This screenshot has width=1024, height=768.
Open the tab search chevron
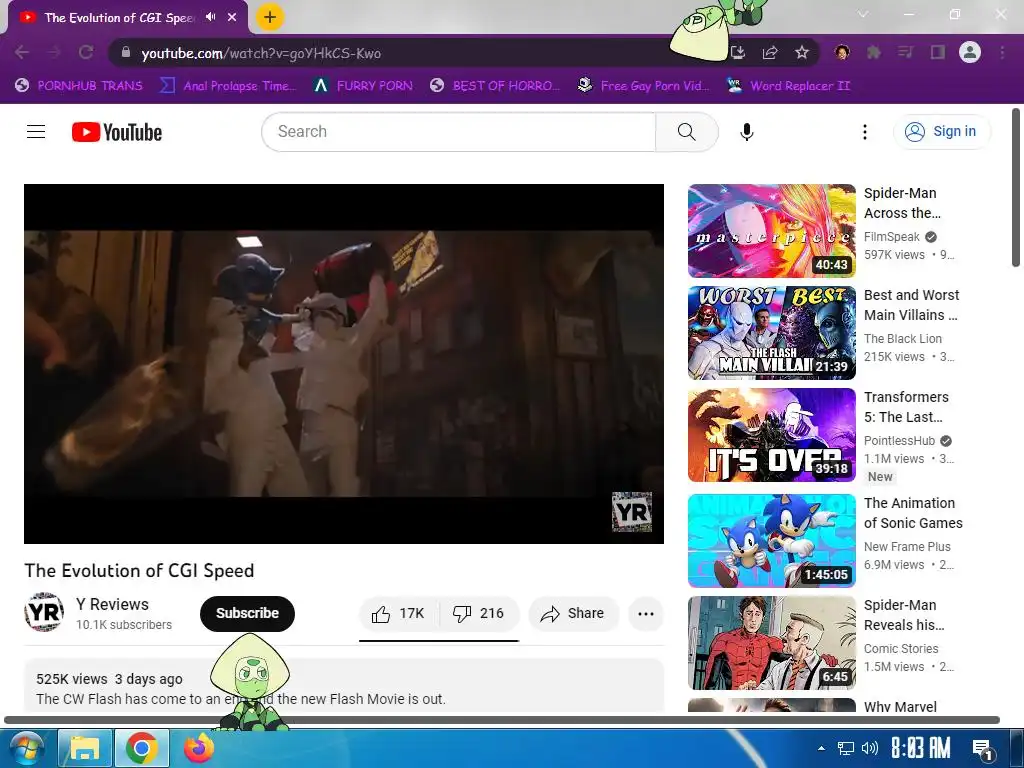pyautogui.click(x=863, y=14)
